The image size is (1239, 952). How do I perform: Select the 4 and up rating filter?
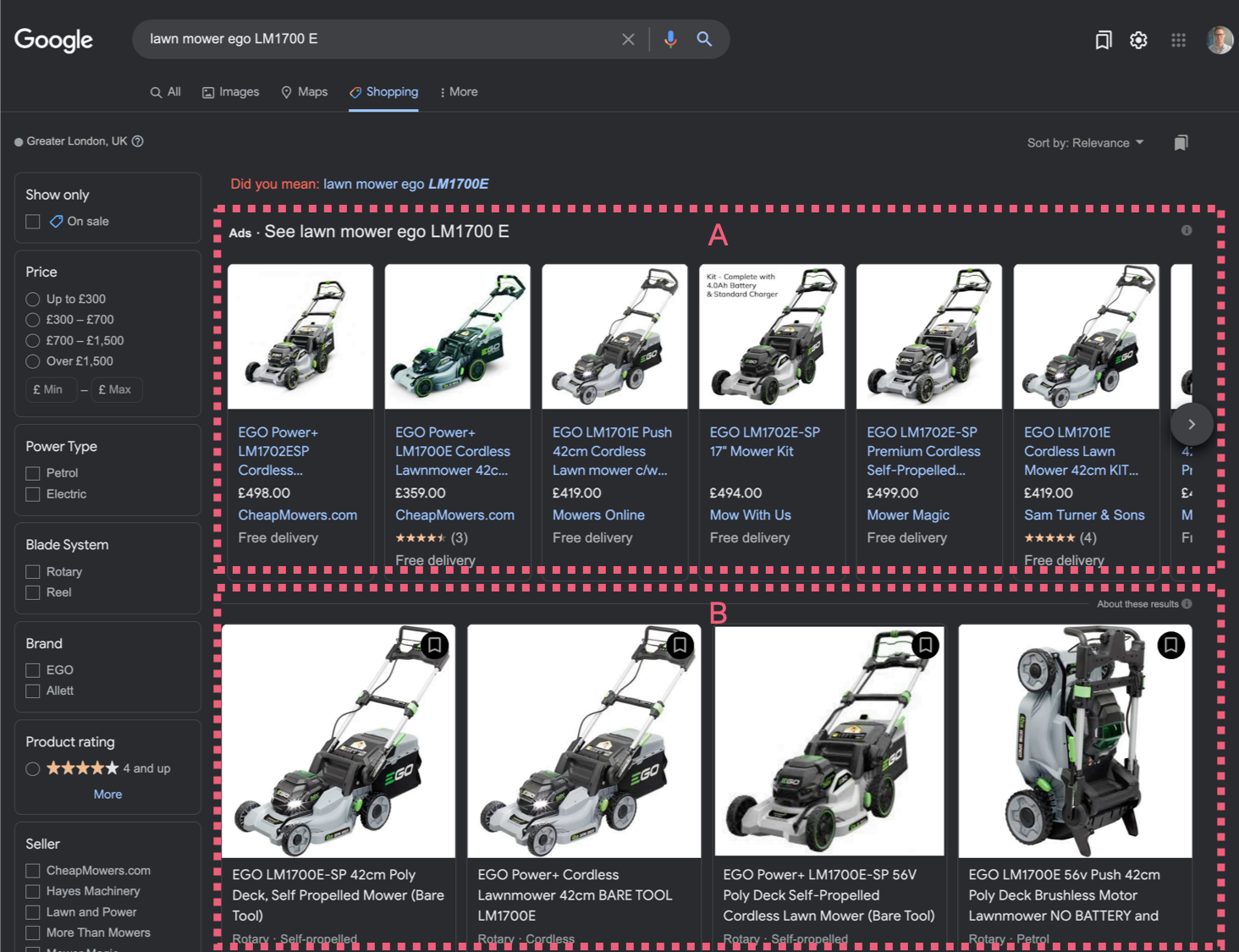tap(33, 768)
